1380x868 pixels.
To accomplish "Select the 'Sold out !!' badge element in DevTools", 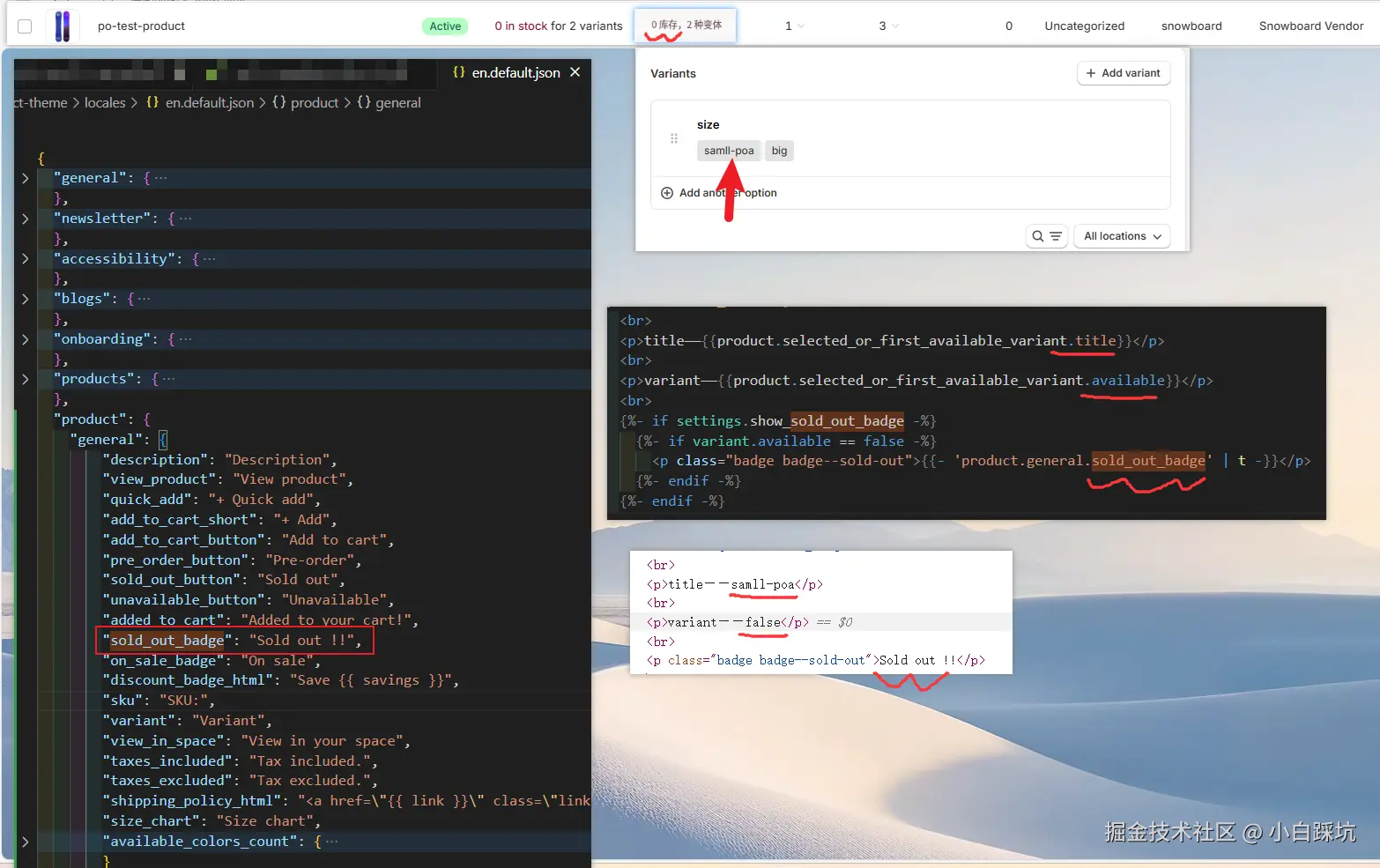I will [x=816, y=660].
